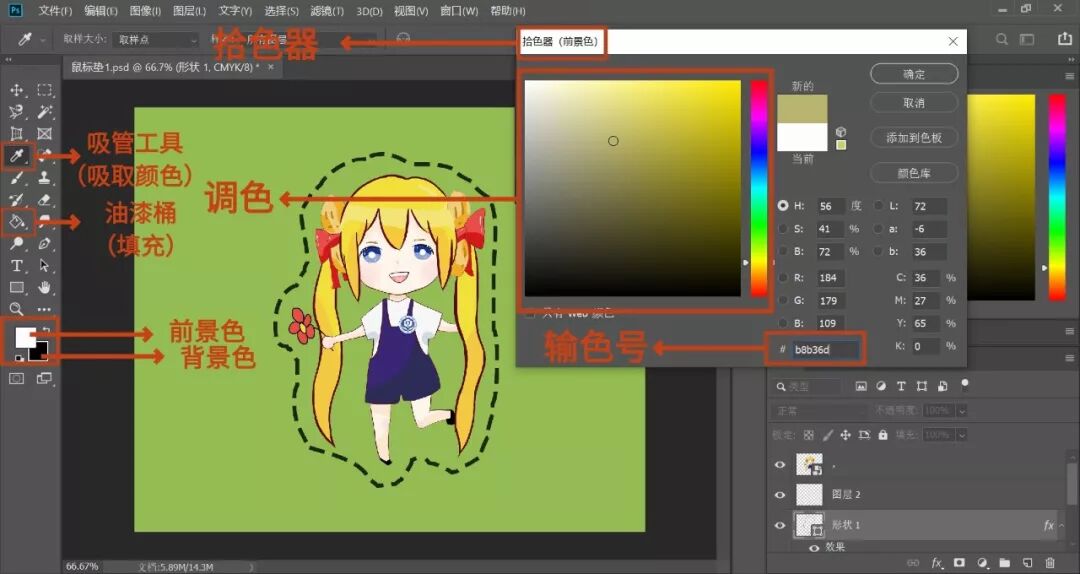
Task: Click the 颜色库 button
Action: point(914,173)
